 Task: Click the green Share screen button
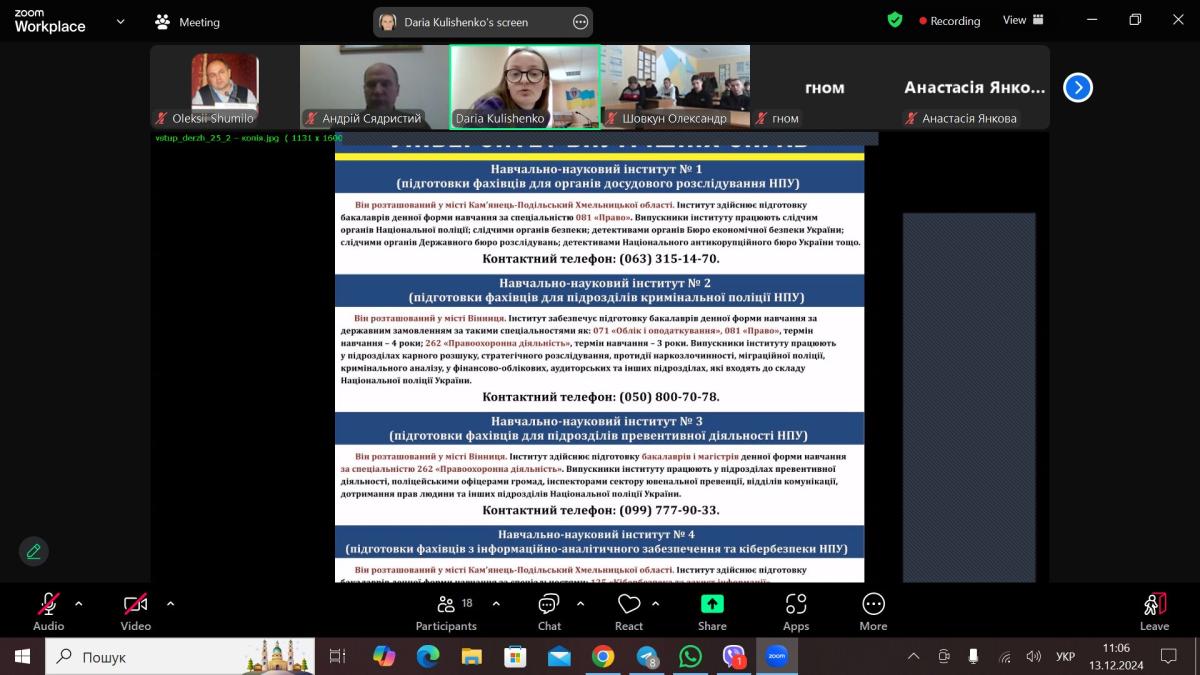tap(712, 611)
